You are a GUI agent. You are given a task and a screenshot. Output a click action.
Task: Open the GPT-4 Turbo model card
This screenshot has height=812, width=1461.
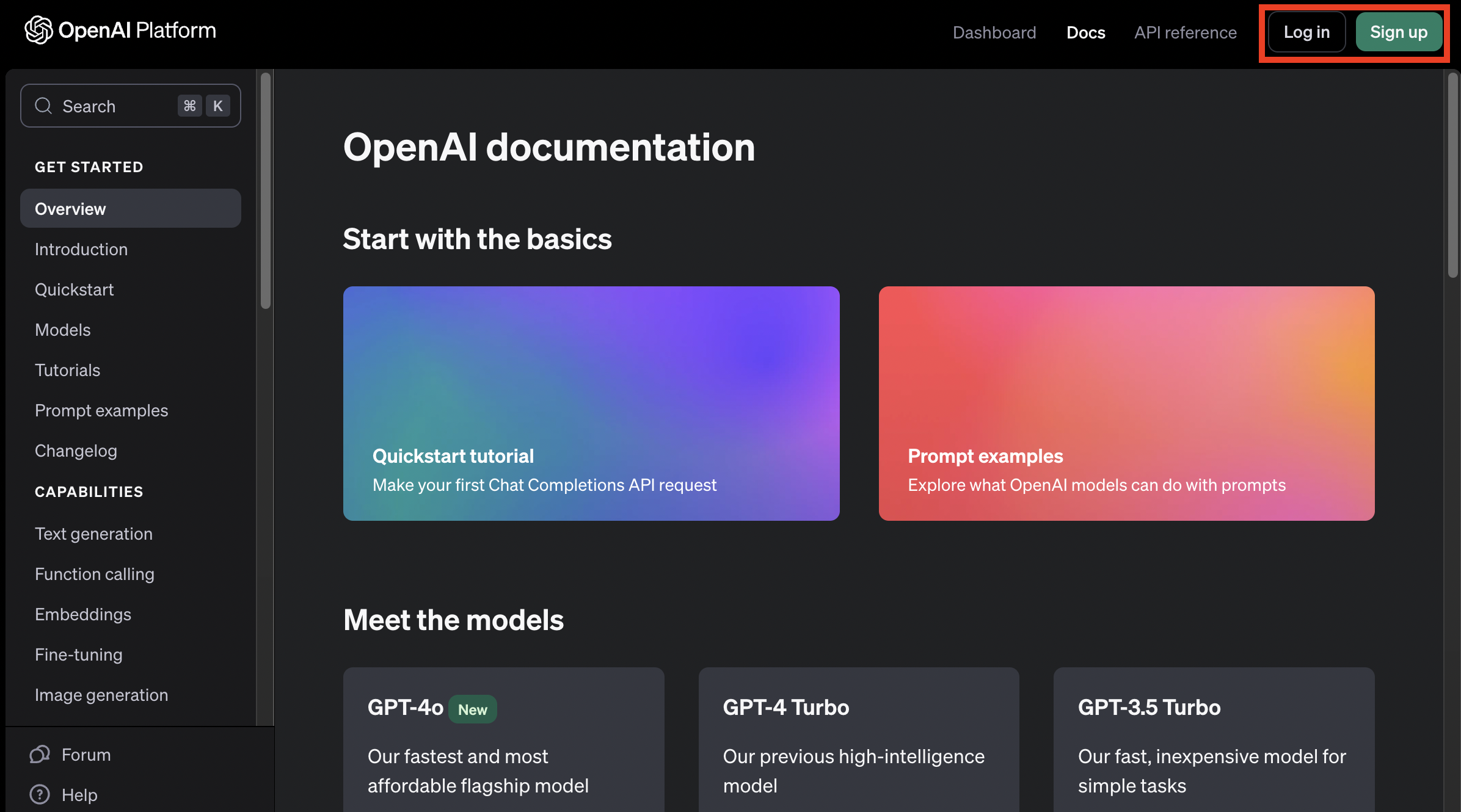pos(858,740)
